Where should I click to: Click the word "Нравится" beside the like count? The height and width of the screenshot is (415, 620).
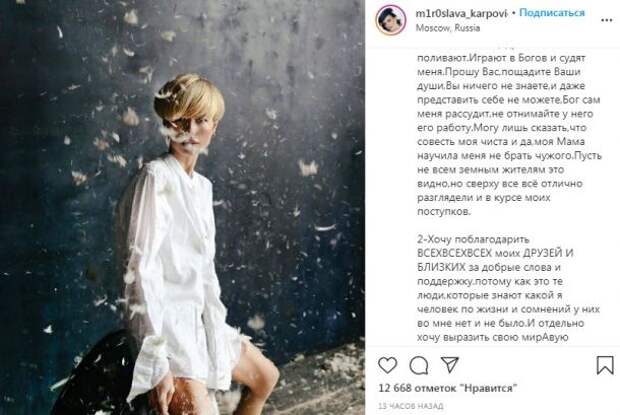click(493, 388)
